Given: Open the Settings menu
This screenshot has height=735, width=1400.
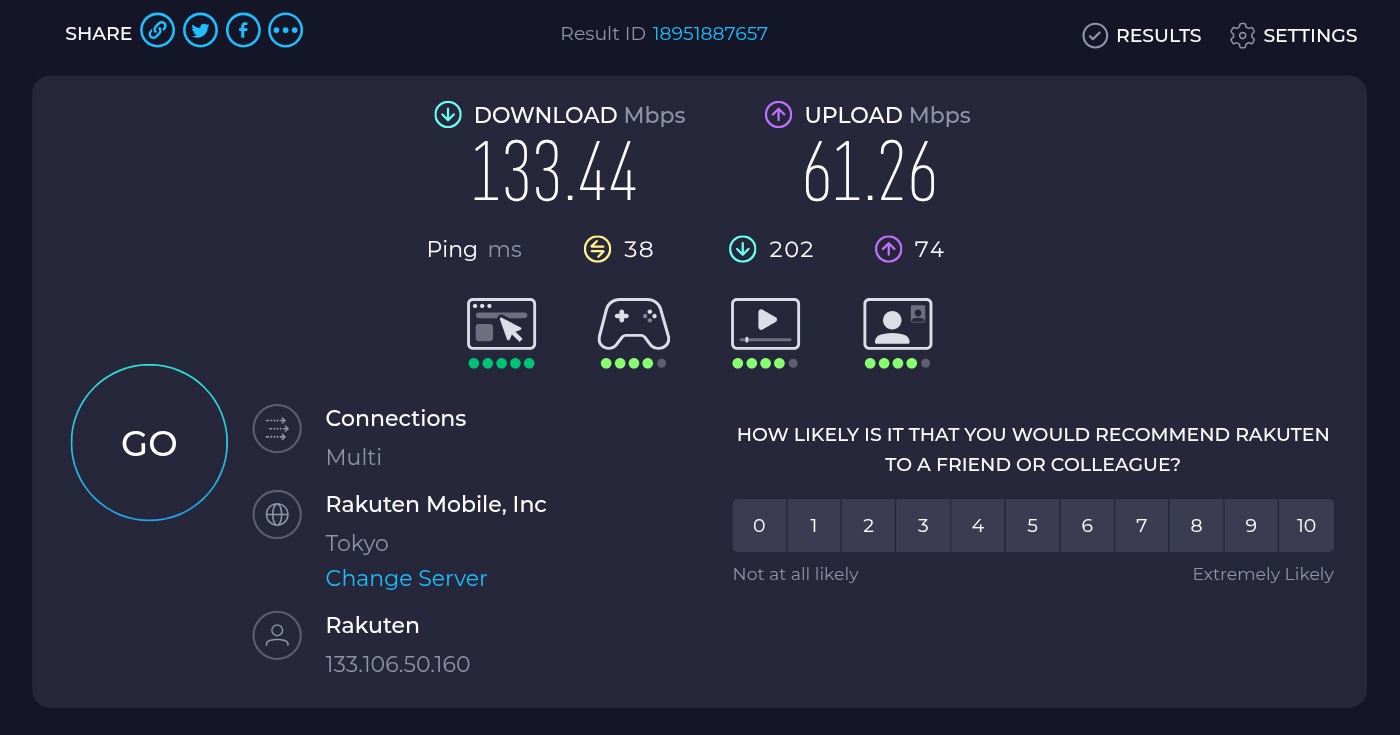Looking at the screenshot, I should (x=1293, y=36).
